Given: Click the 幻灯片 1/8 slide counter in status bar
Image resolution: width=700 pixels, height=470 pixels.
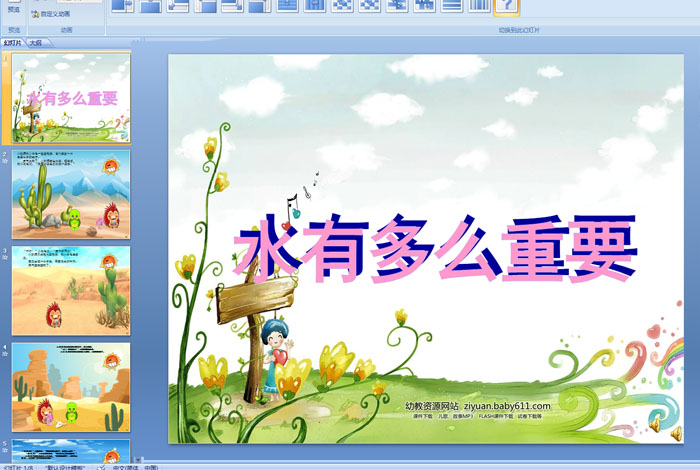Looking at the screenshot, I should 19,467.
